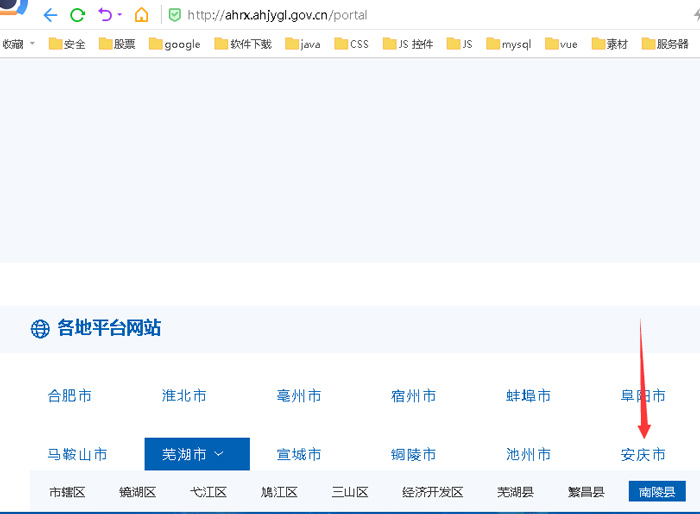Select the 繁昌县 county
Viewport: 700px width, 514px height.
[x=586, y=492]
